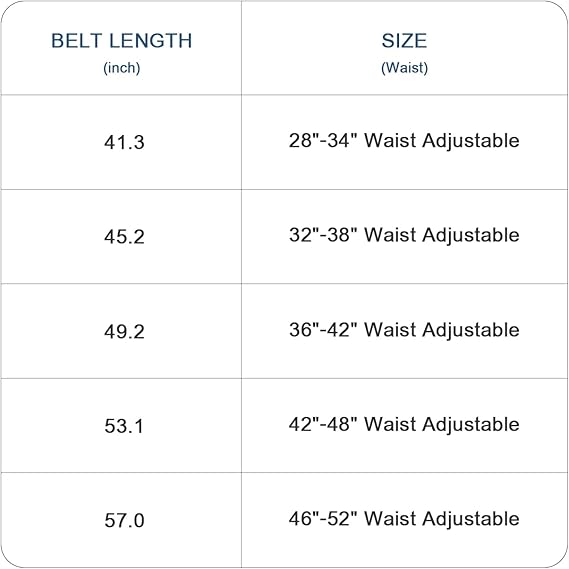The width and height of the screenshot is (569, 569).
Task: Select the 42"-48" Waist Adjustable size
Action: (x=404, y=425)
